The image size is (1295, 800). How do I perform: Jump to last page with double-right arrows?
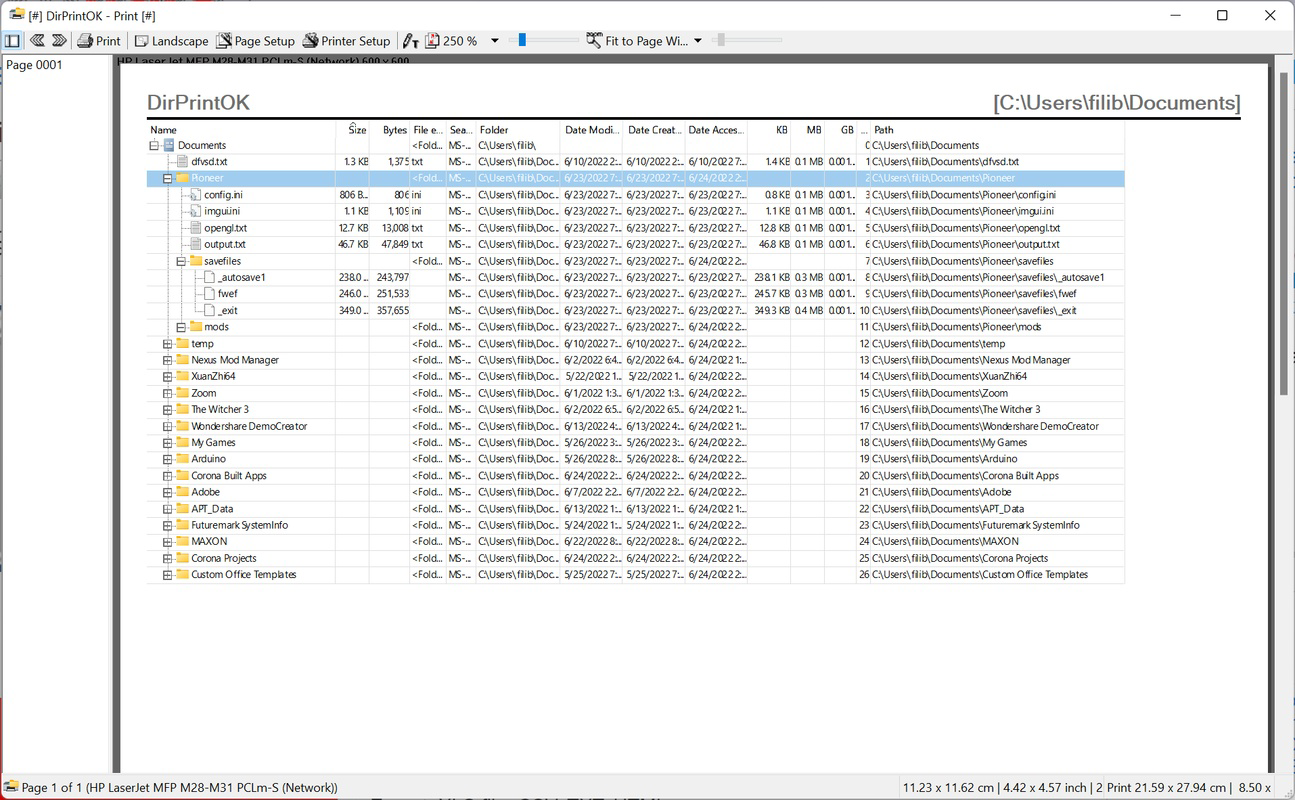(x=59, y=41)
